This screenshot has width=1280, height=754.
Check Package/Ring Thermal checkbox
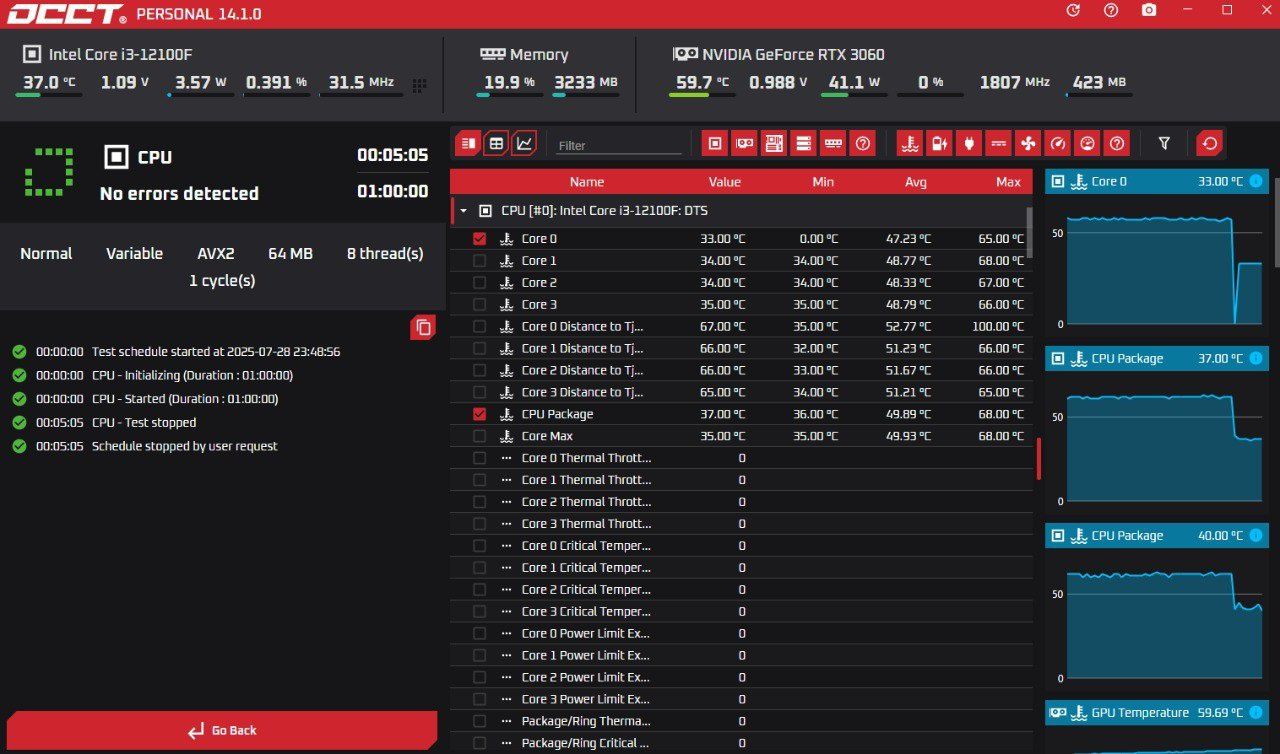coord(479,721)
